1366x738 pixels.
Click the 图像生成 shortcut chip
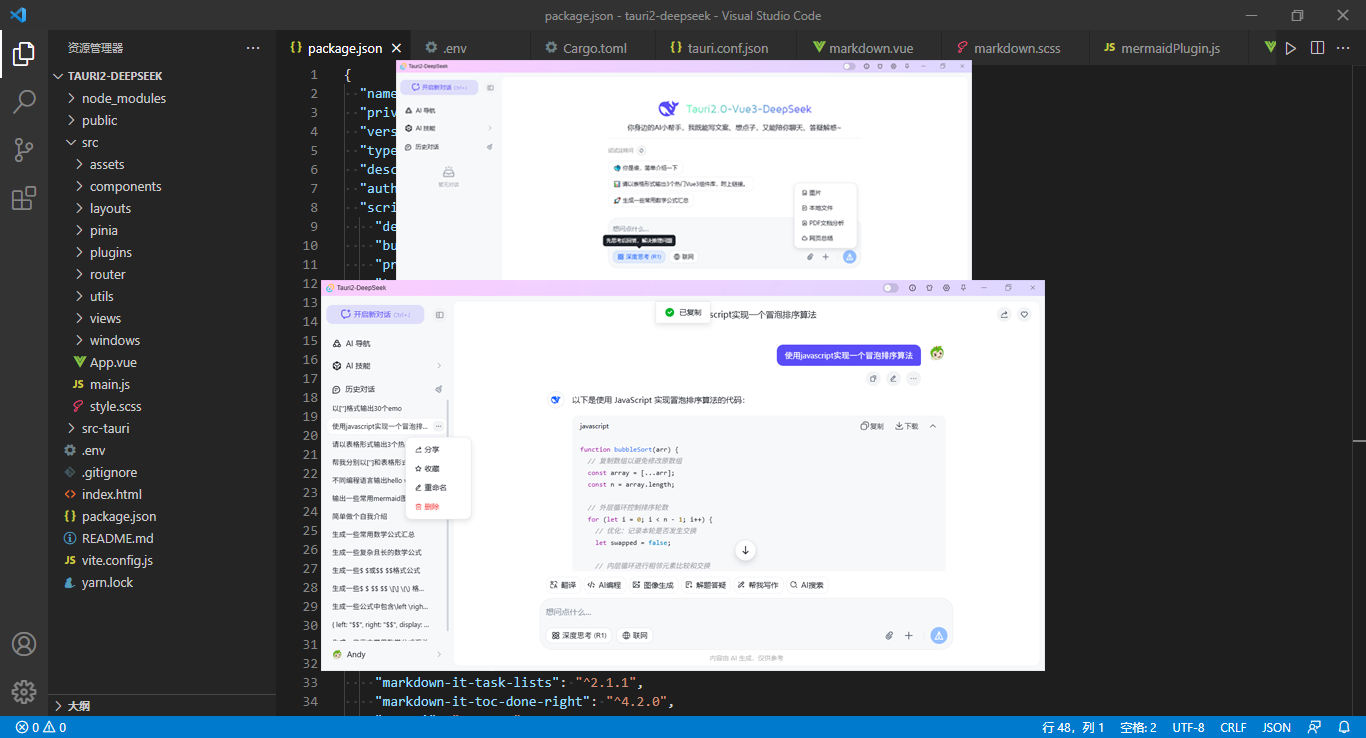(652, 585)
